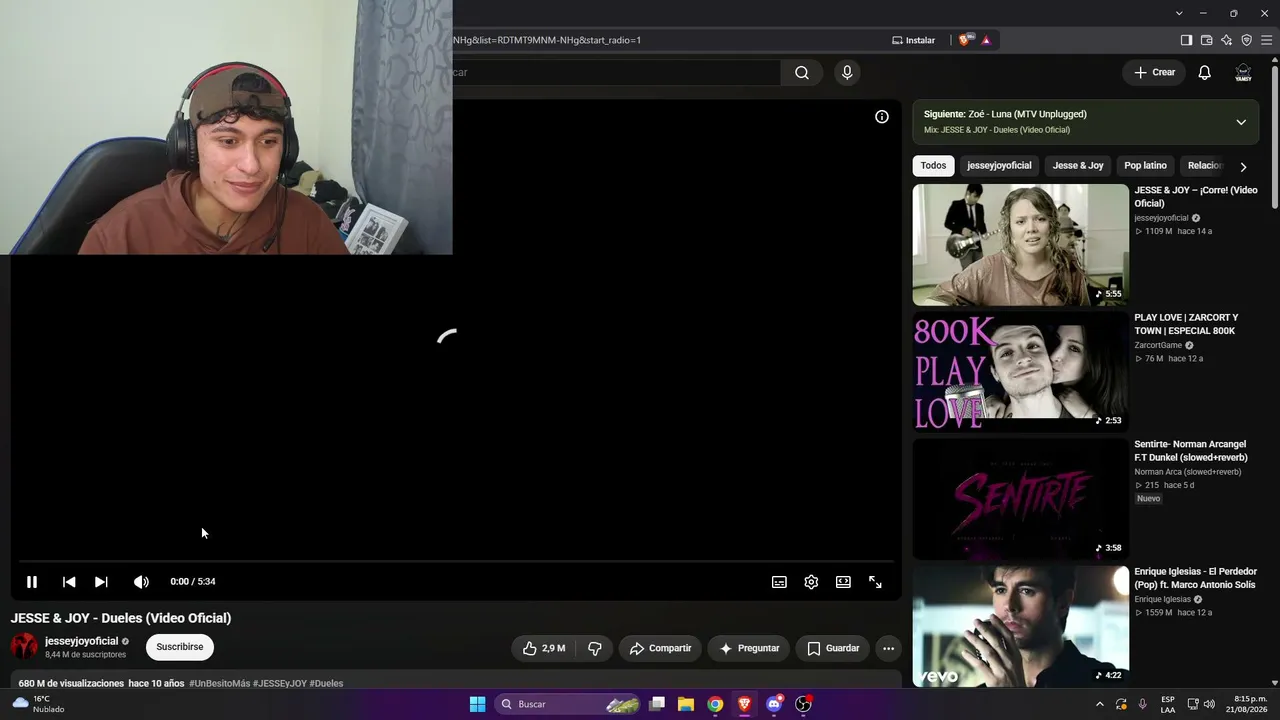1280x720 pixels.
Task: Toggle the browser sidebar panel
Action: (x=1186, y=40)
